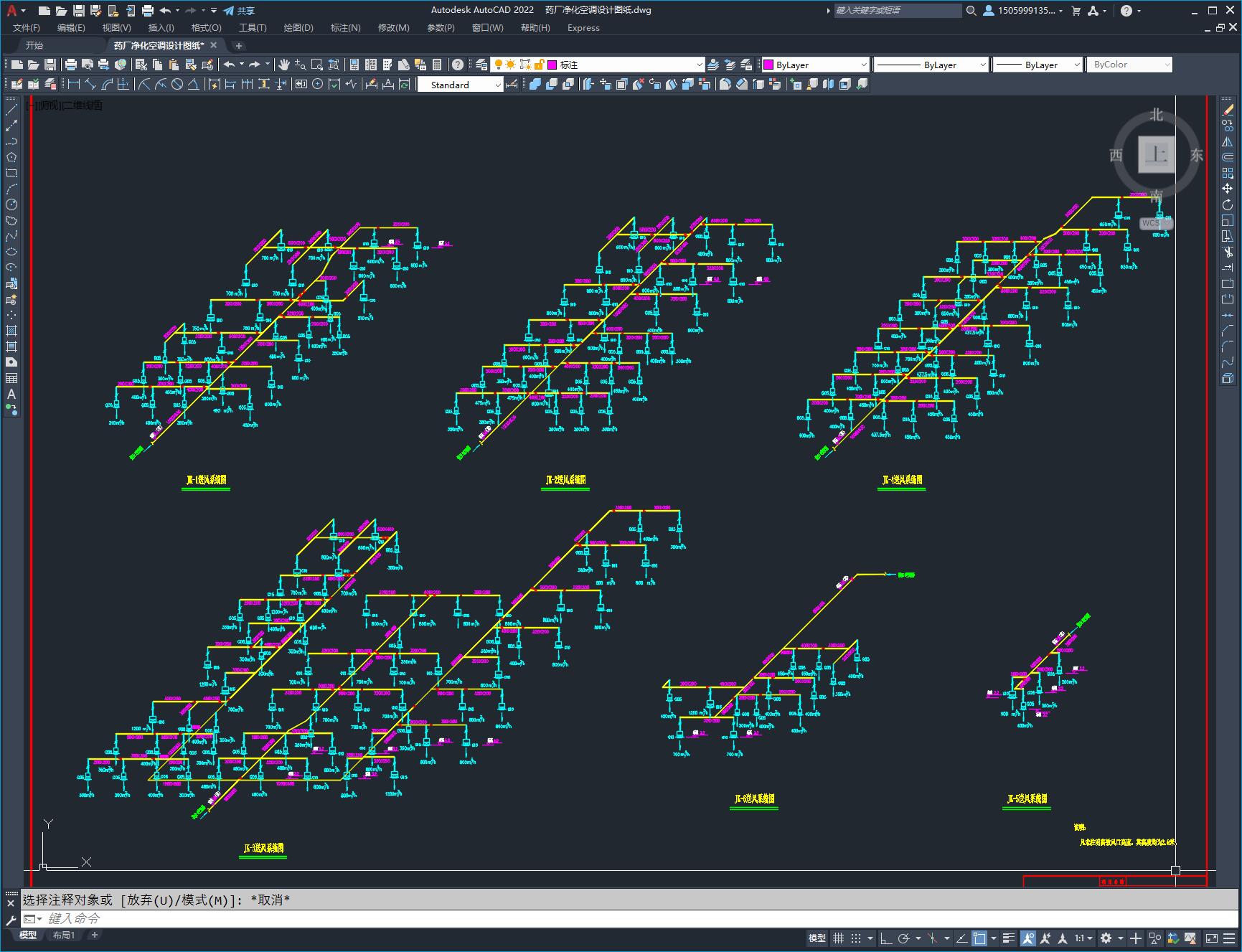Screen dimensions: 1242x952
Task: Select the Linear dimension tool
Action: coord(73,84)
